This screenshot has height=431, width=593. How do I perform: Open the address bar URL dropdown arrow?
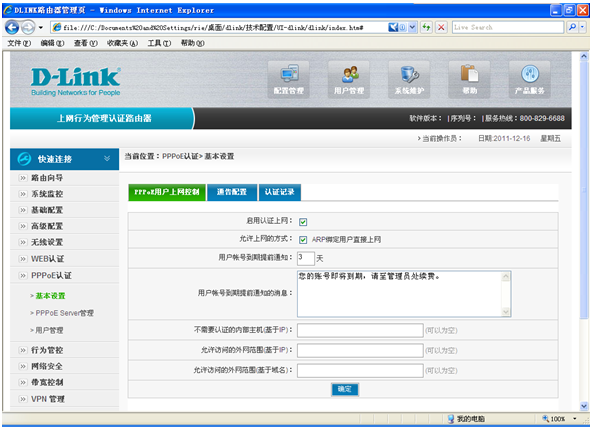click(x=413, y=27)
